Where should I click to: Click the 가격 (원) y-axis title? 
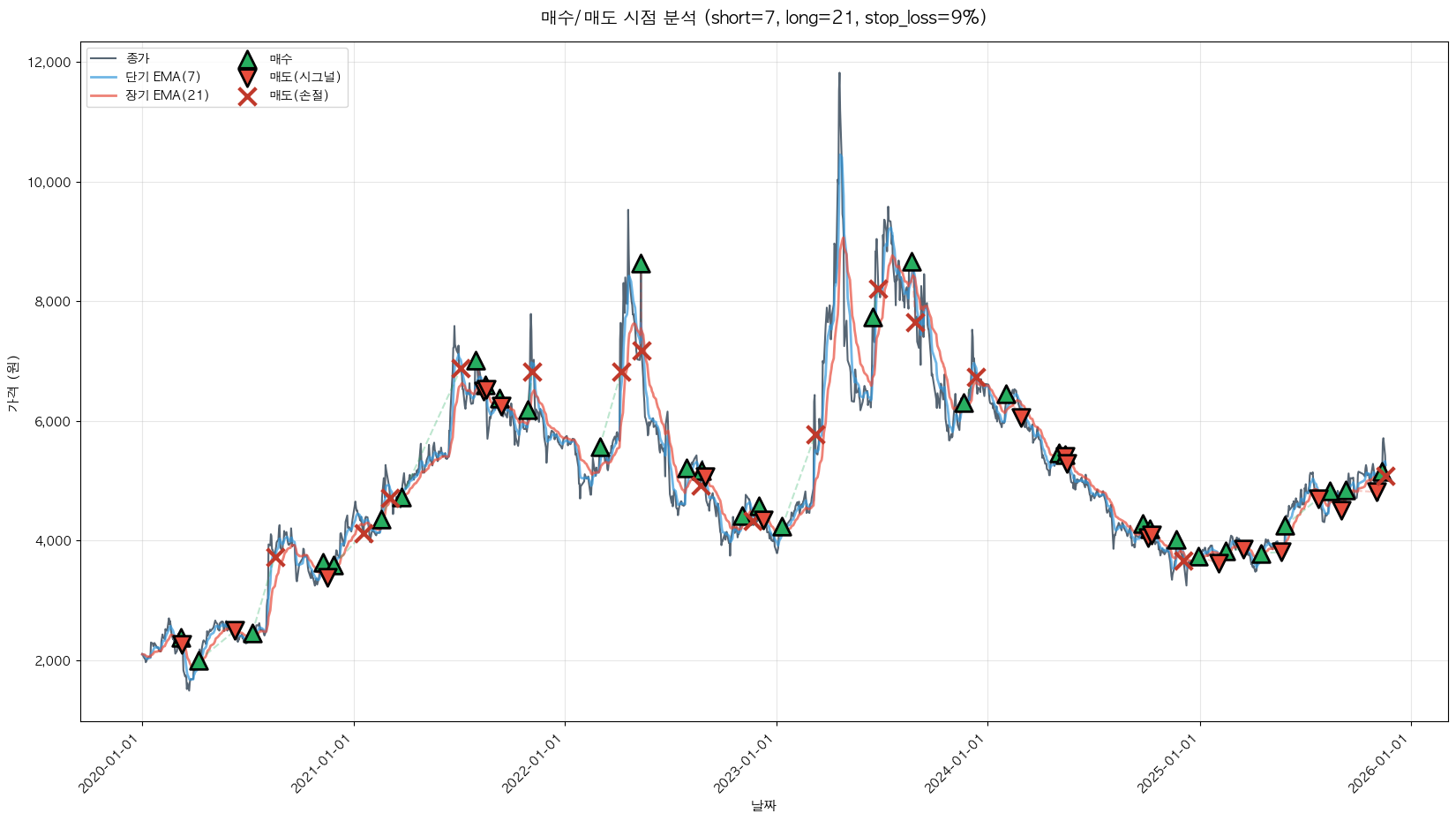point(12,382)
